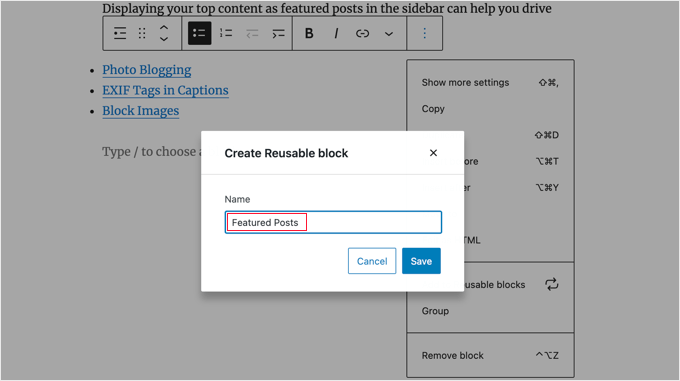Click the Save button in the dialog
The width and height of the screenshot is (680, 381).
421,261
